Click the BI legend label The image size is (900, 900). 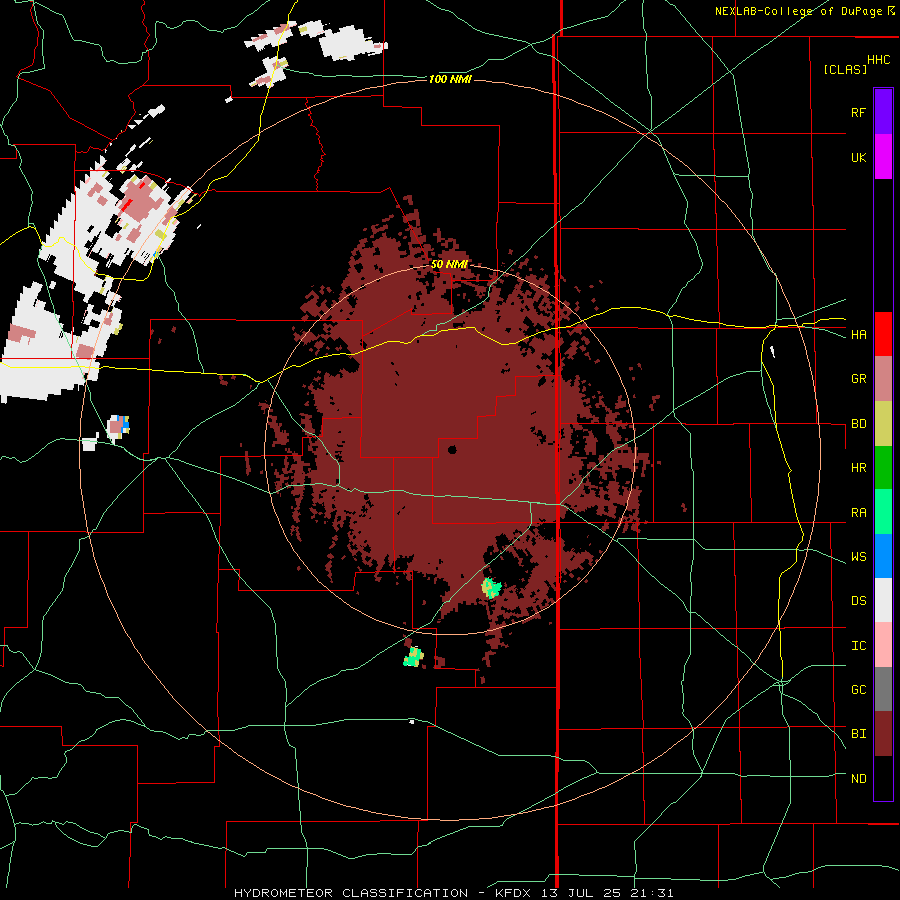click(858, 734)
